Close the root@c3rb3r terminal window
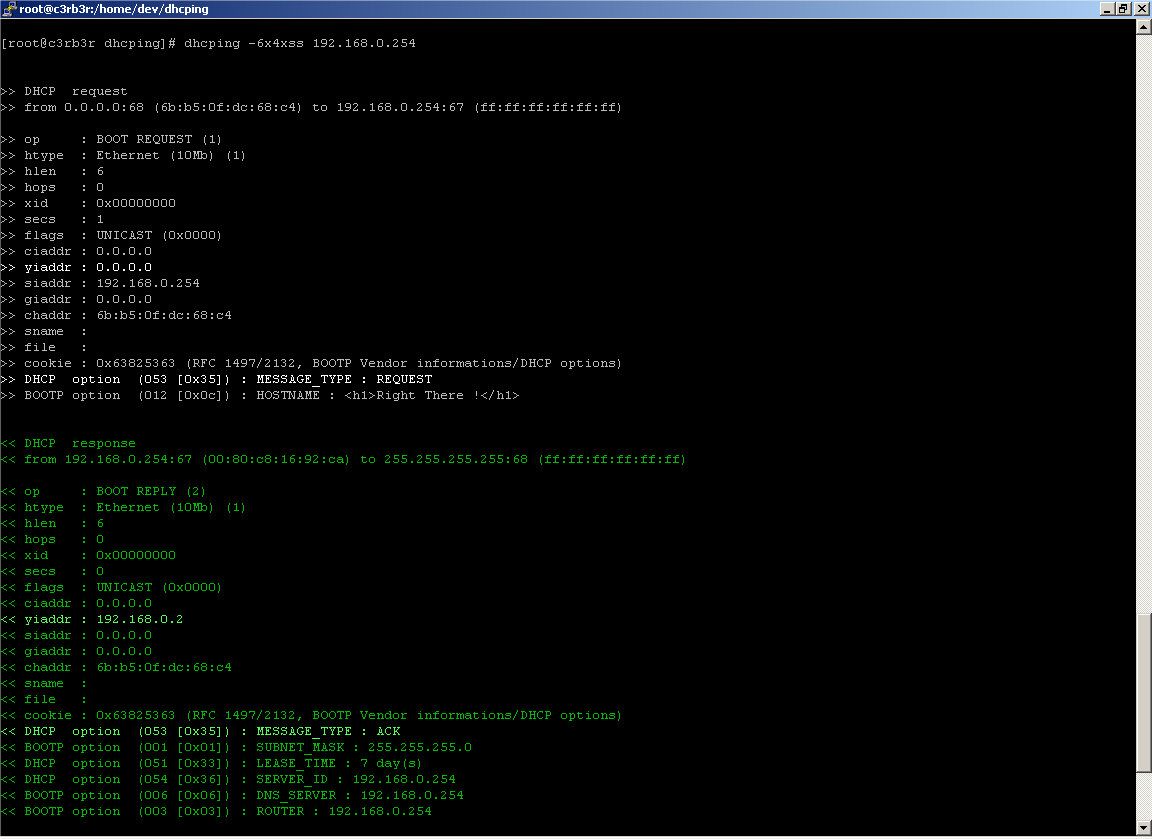The width and height of the screenshot is (1152, 839). tap(1141, 9)
